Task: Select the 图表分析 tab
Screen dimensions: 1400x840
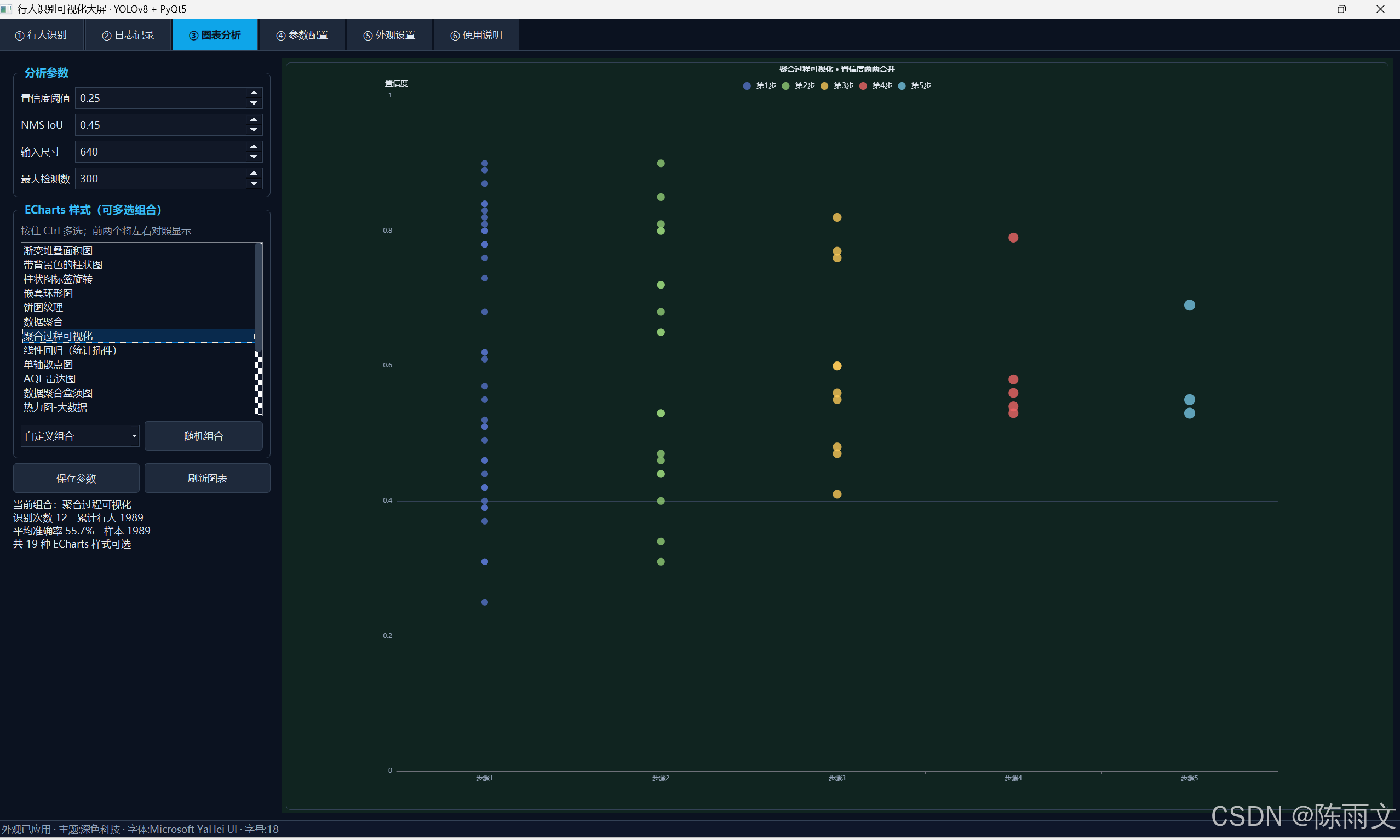Action: 215,35
